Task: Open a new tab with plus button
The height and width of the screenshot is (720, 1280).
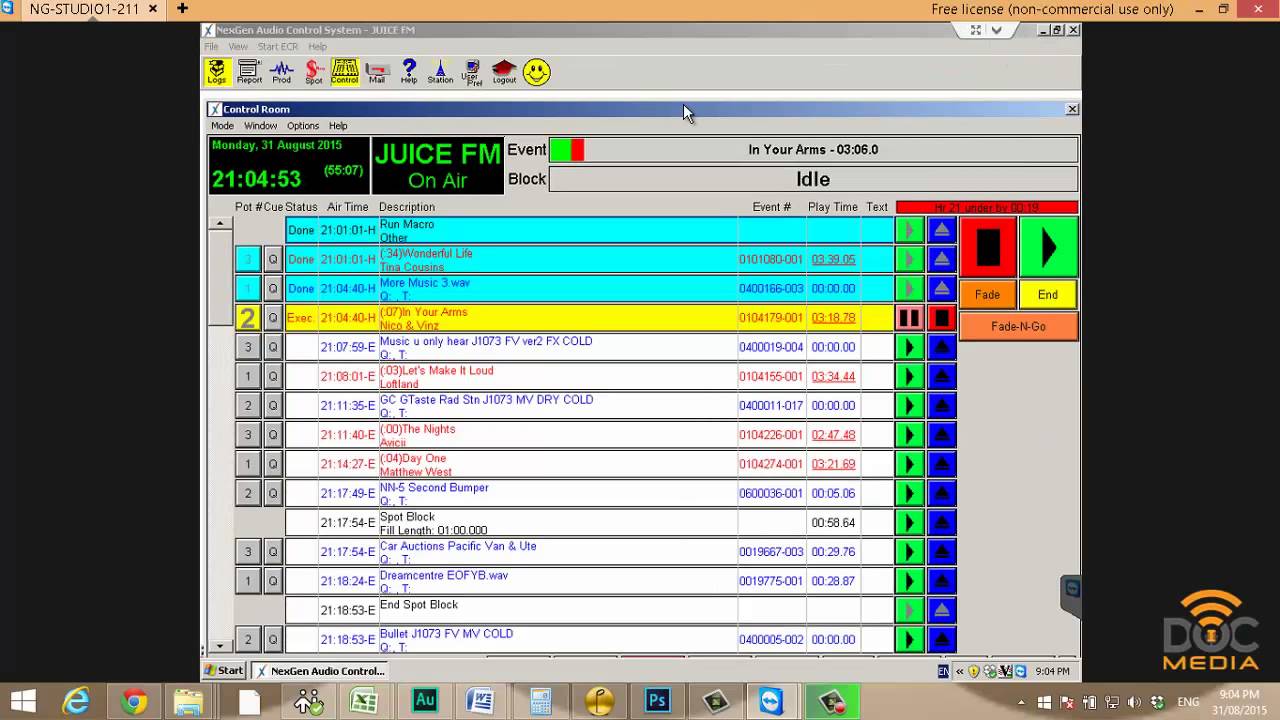Action: tap(182, 9)
